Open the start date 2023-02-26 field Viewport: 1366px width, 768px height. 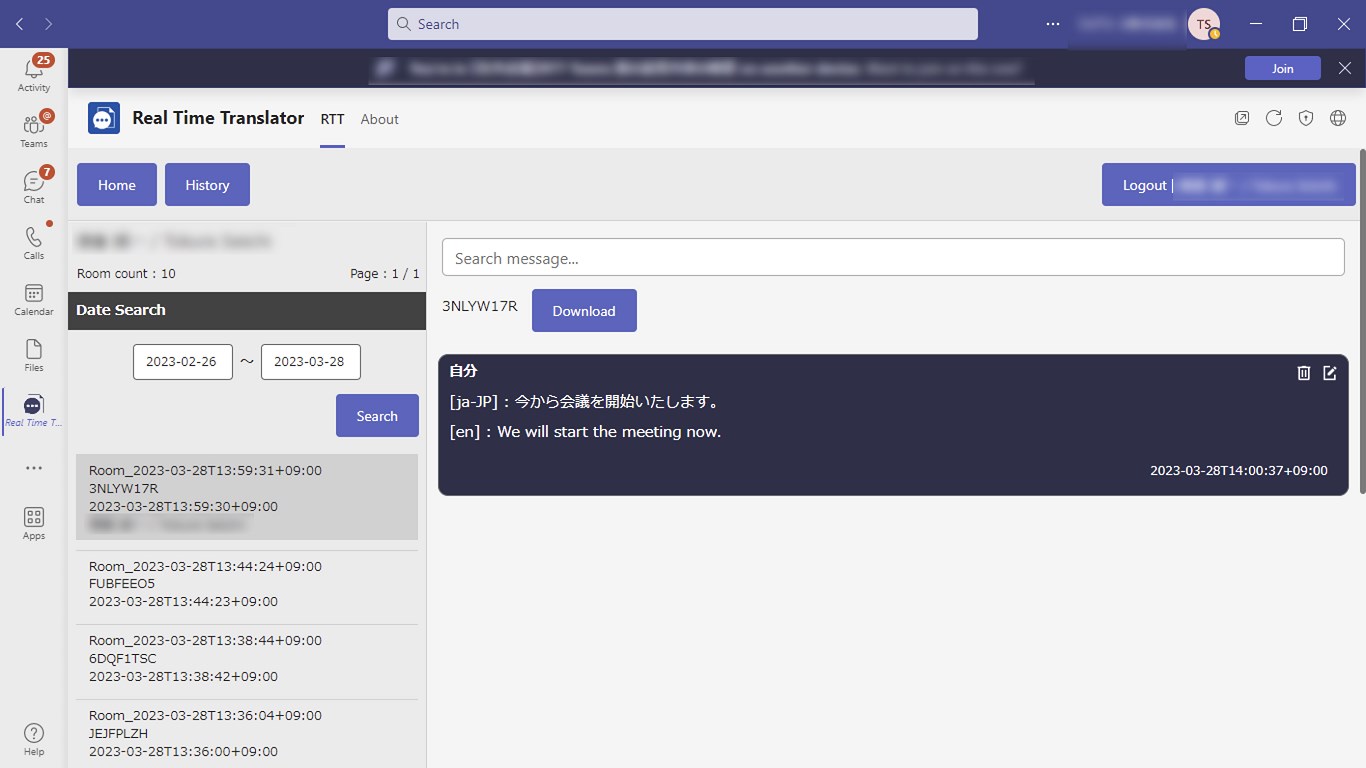click(x=182, y=362)
